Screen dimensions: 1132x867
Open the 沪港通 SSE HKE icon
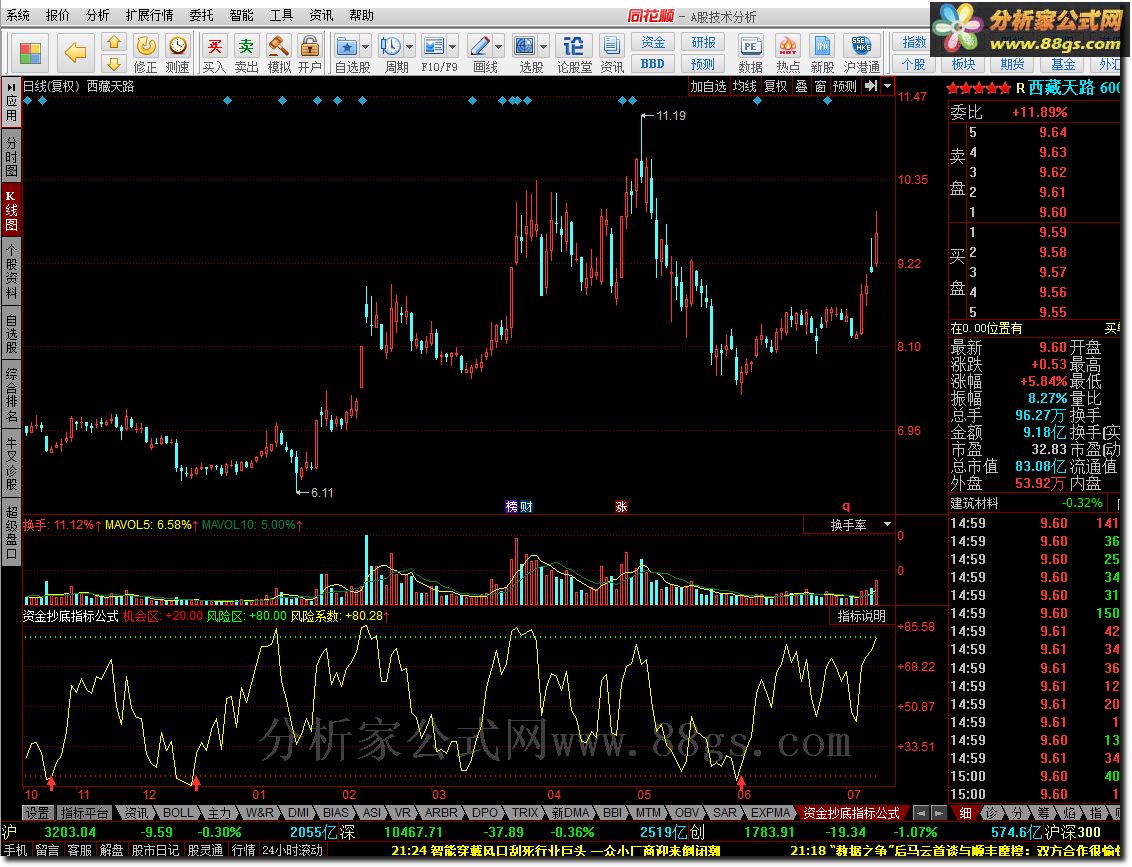pyautogui.click(x=861, y=53)
